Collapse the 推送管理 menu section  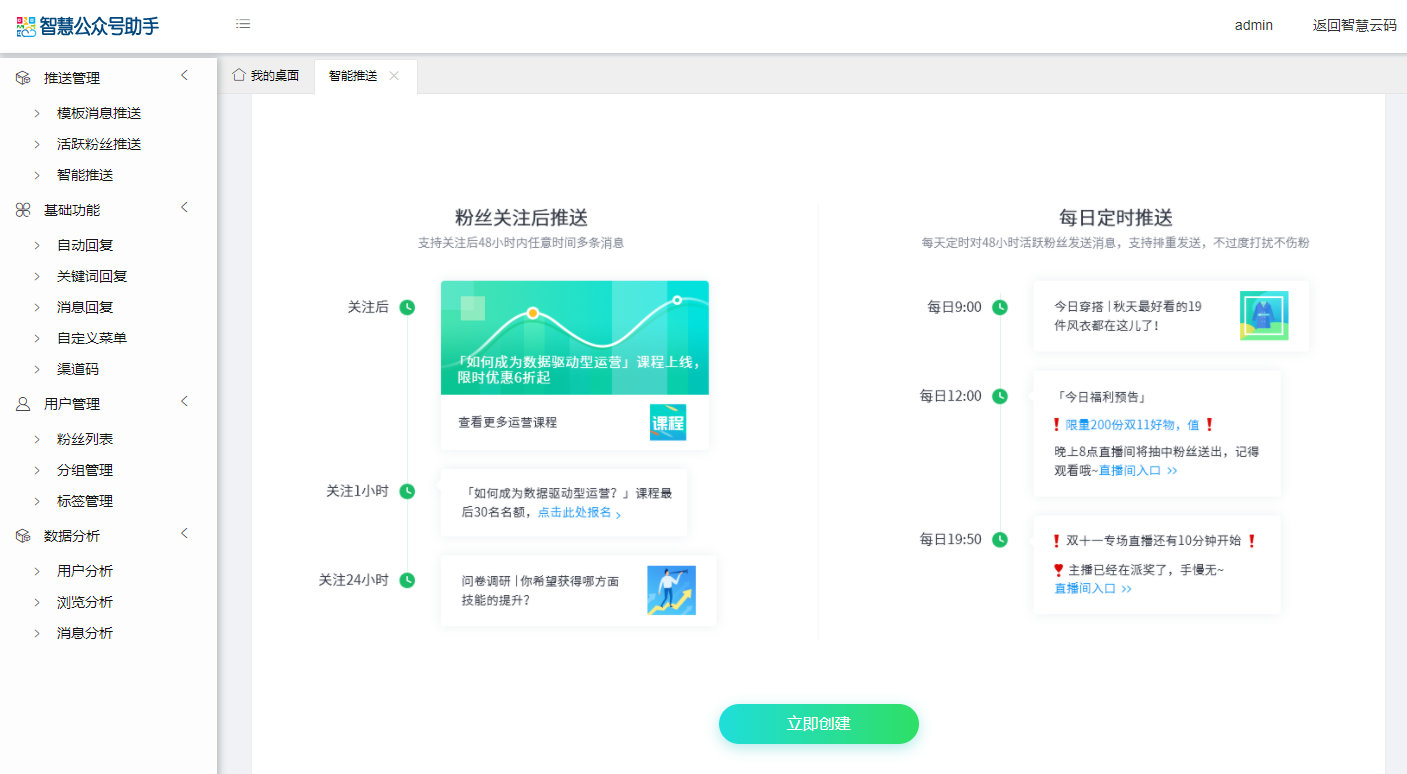point(184,76)
